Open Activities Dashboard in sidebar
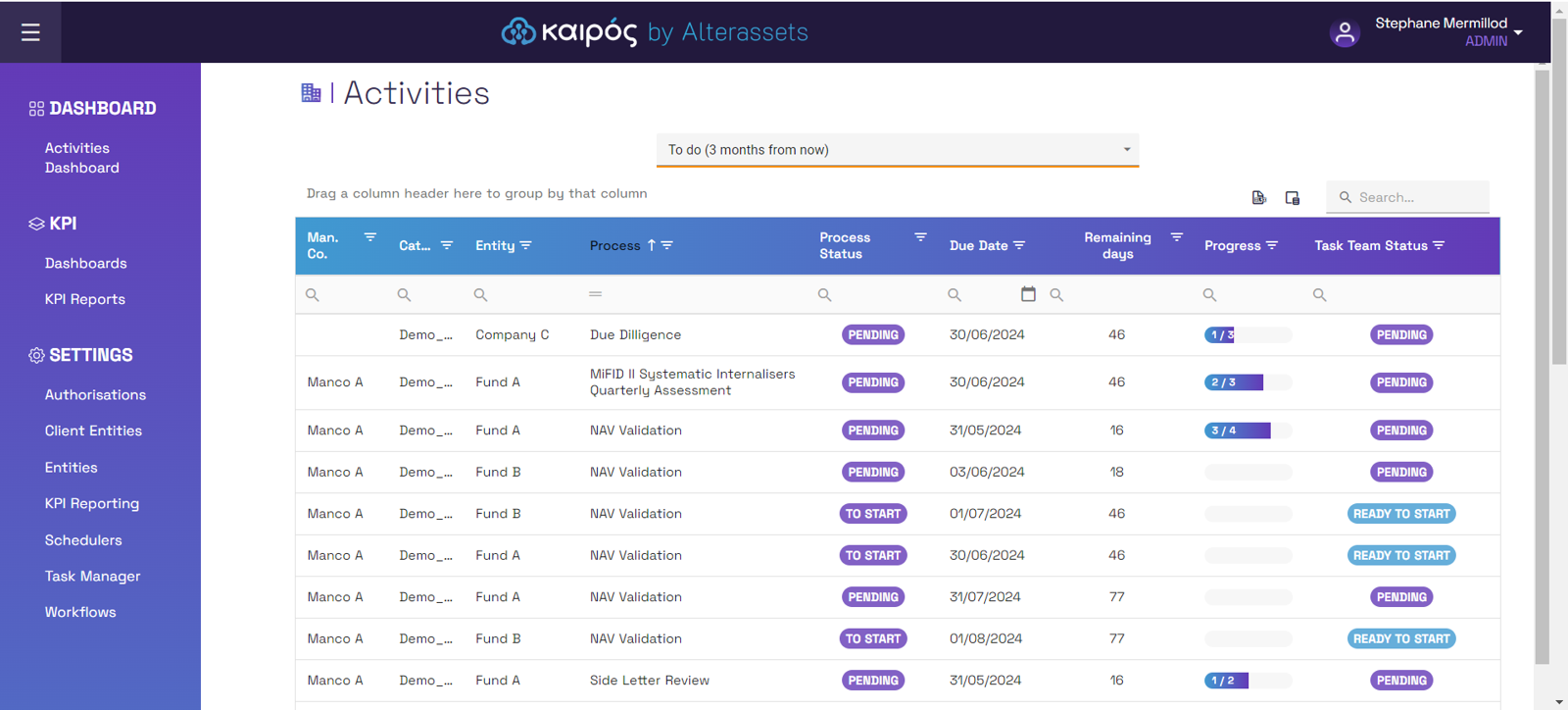The image size is (1568, 710). click(82, 158)
